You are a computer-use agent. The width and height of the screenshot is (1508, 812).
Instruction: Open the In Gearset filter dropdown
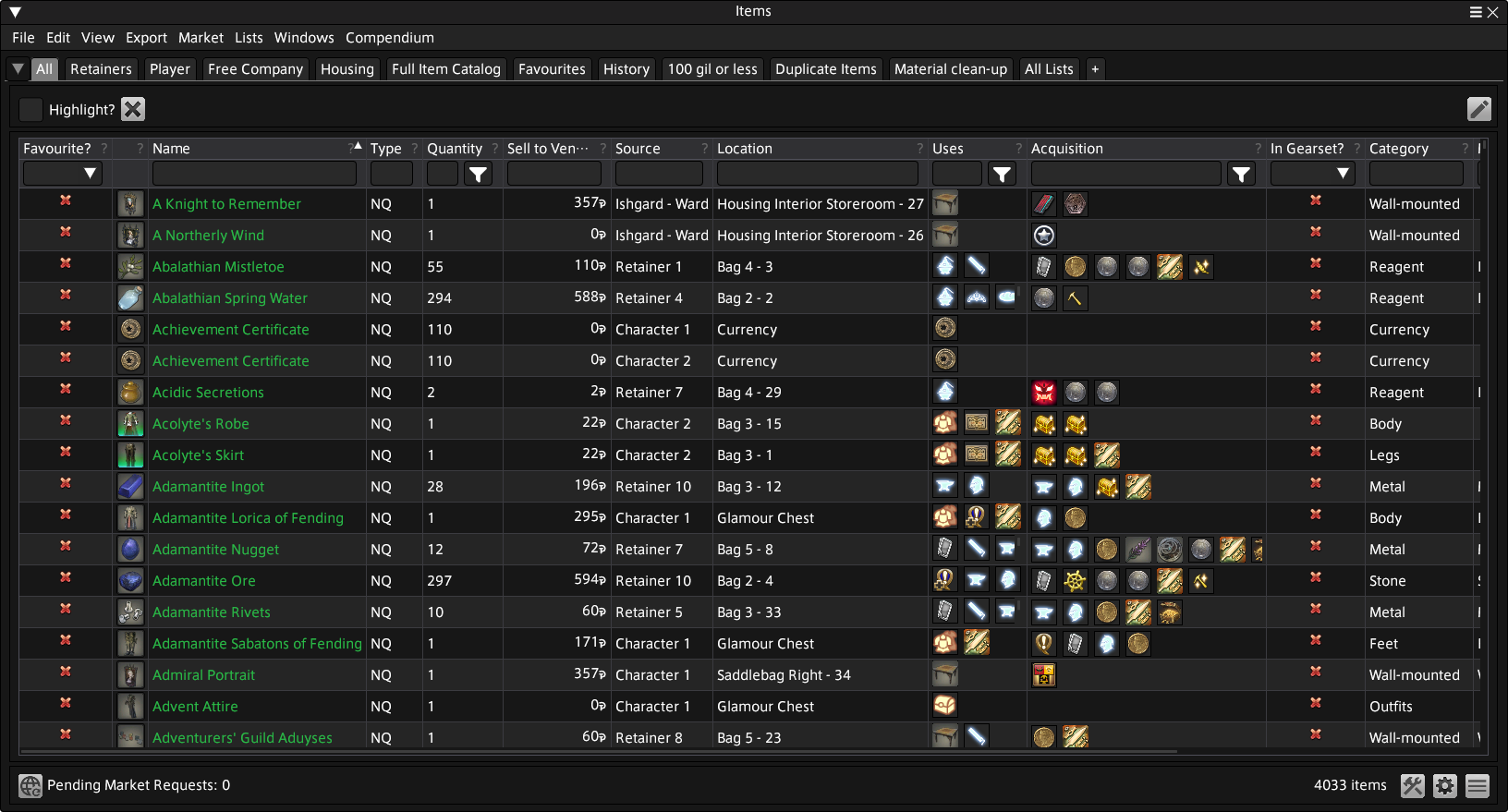[x=1312, y=173]
